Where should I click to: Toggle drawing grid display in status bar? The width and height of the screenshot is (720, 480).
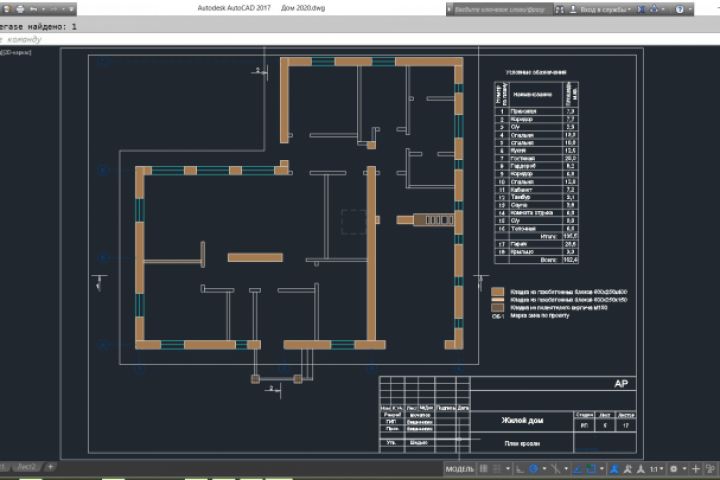[x=484, y=469]
